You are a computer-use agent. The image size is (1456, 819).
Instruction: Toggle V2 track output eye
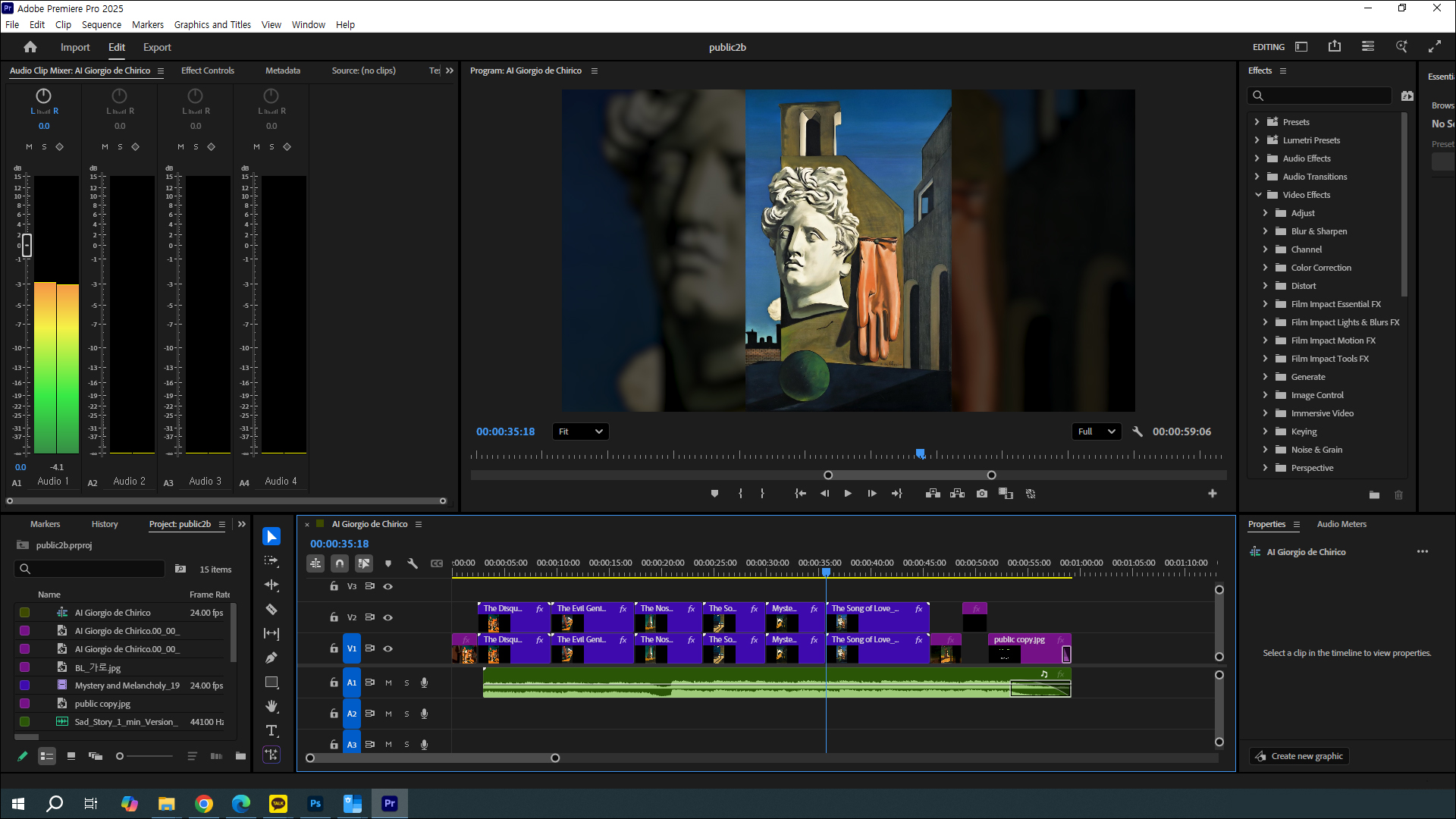point(388,617)
